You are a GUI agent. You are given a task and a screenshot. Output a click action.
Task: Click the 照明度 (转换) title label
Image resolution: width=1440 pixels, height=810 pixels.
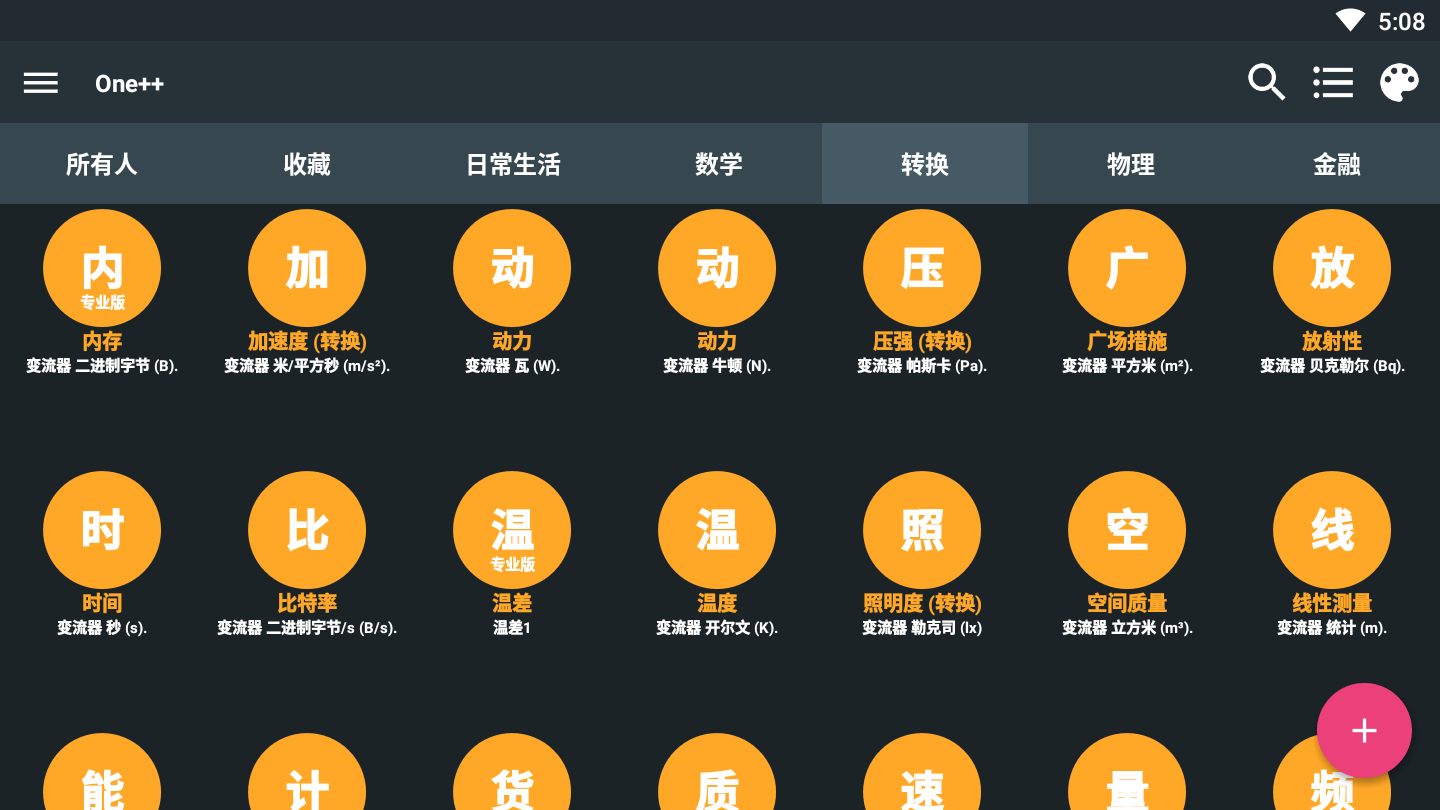(922, 604)
